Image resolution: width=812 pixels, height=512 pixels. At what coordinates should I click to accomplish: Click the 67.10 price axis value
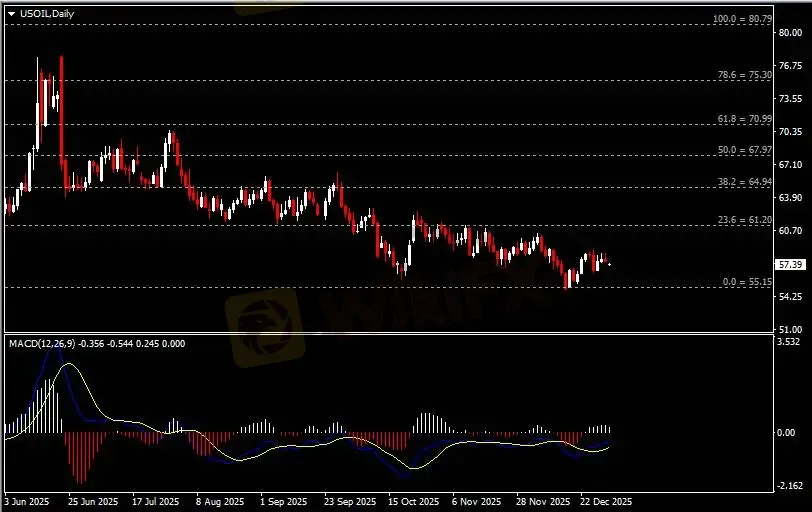(791, 165)
